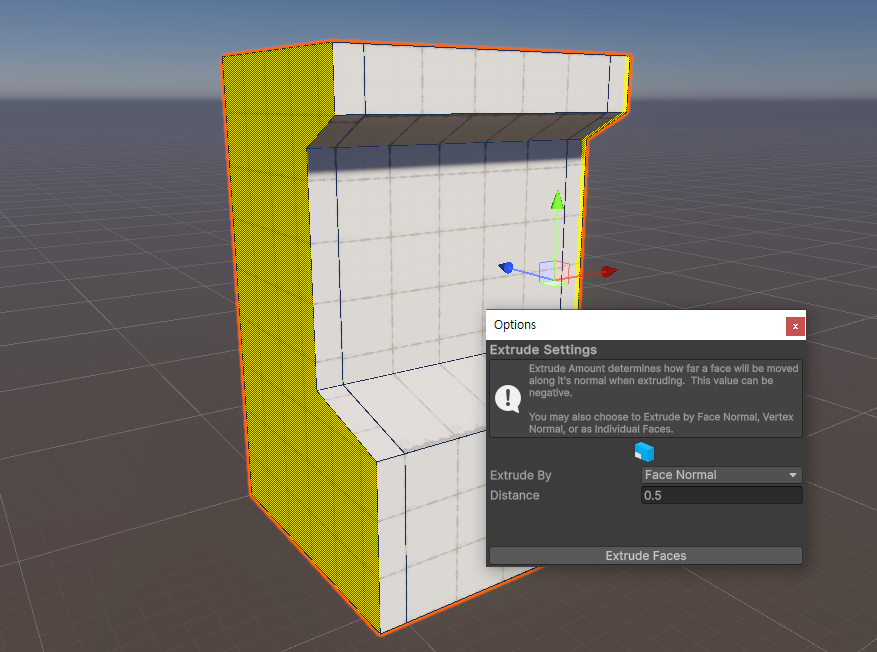The height and width of the screenshot is (652, 877).
Task: Close the Options window
Action: (794, 326)
